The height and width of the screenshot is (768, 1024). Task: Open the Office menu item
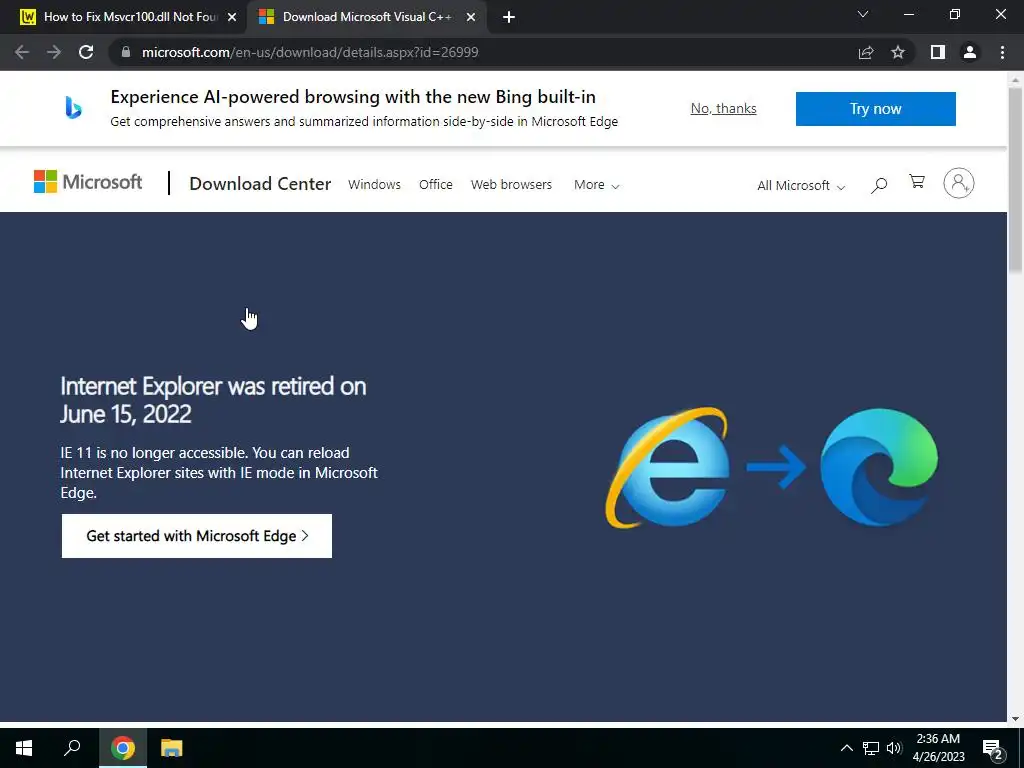coord(436,185)
